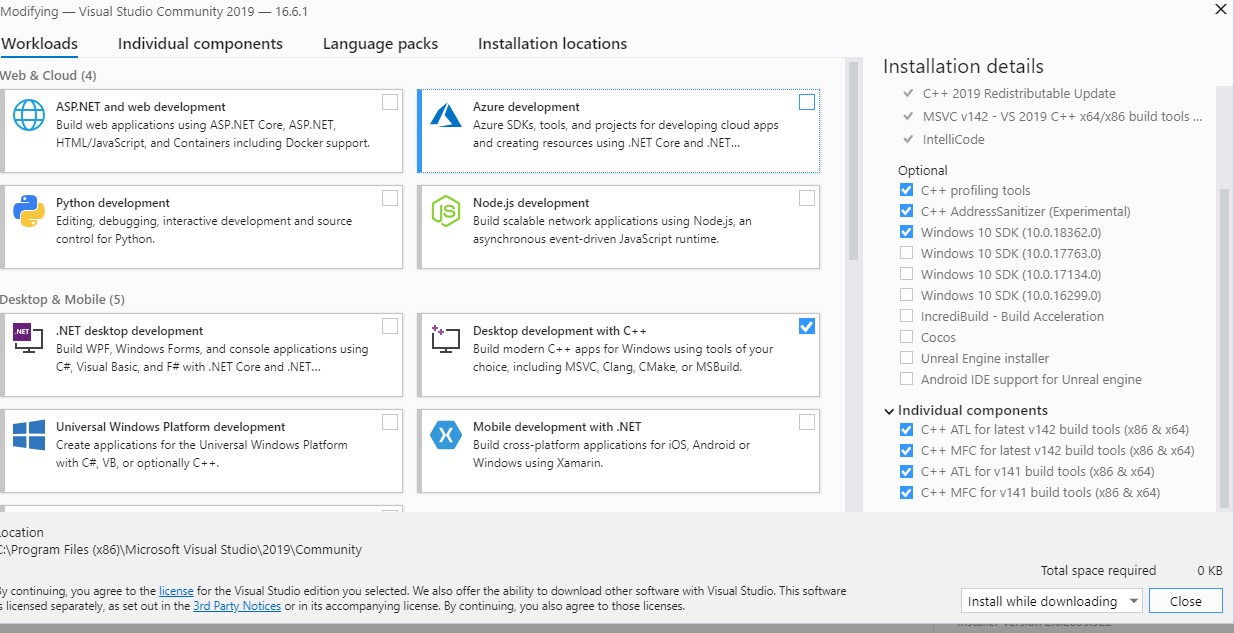Click the workloads list vertical scrollbar

point(853,160)
